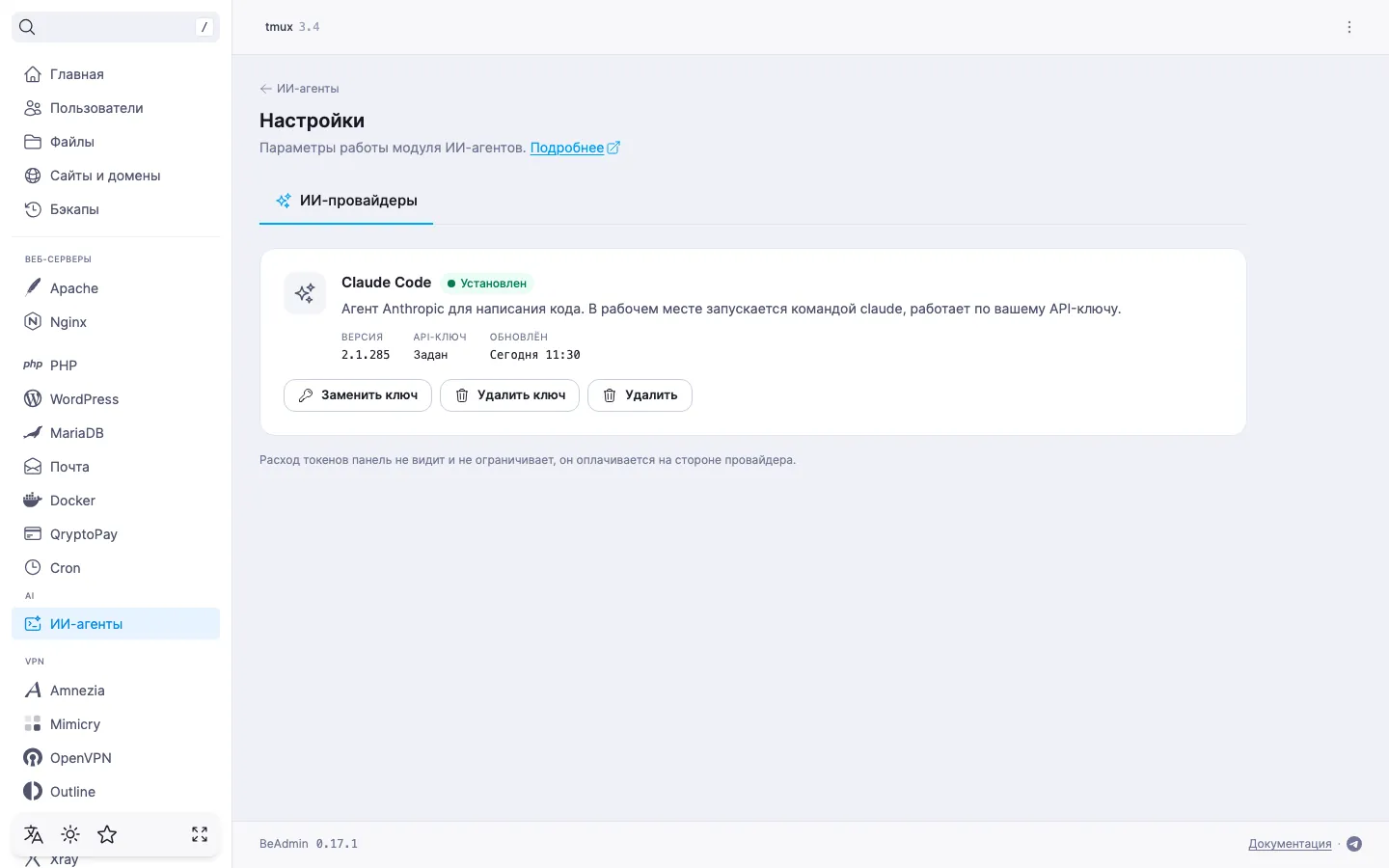This screenshot has height=868, width=1389.
Task: Click BeAdmin 0.17.1 version text
Action: [x=309, y=844]
